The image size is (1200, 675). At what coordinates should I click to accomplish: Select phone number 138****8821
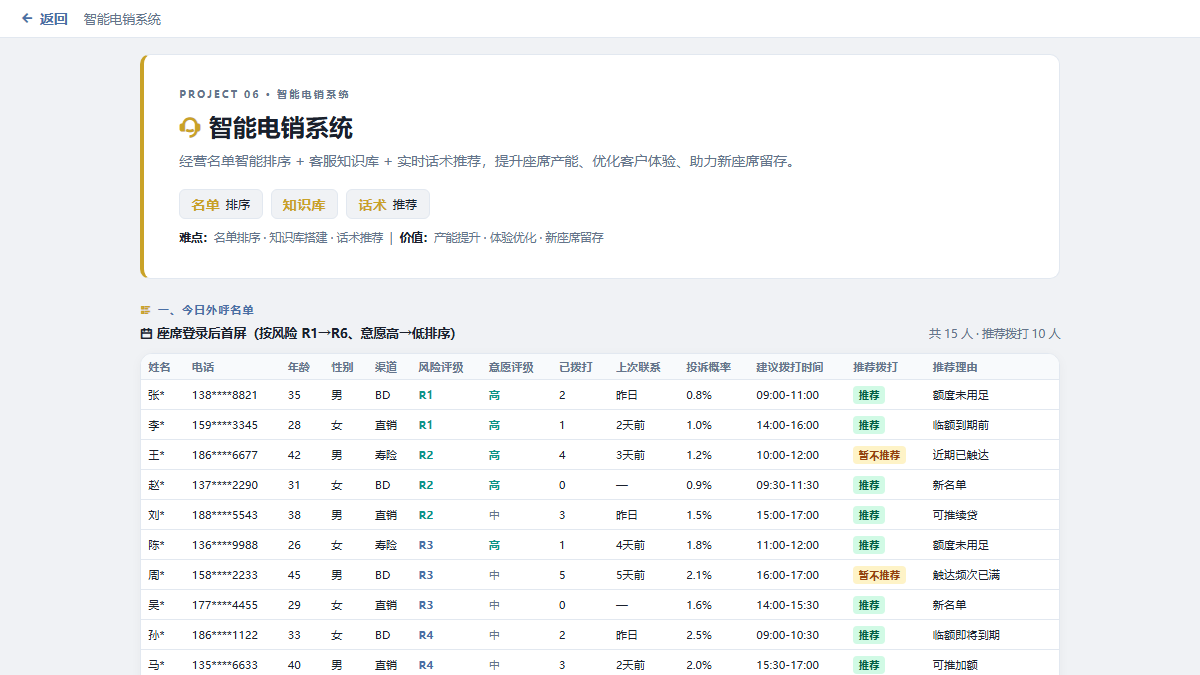[225, 395]
